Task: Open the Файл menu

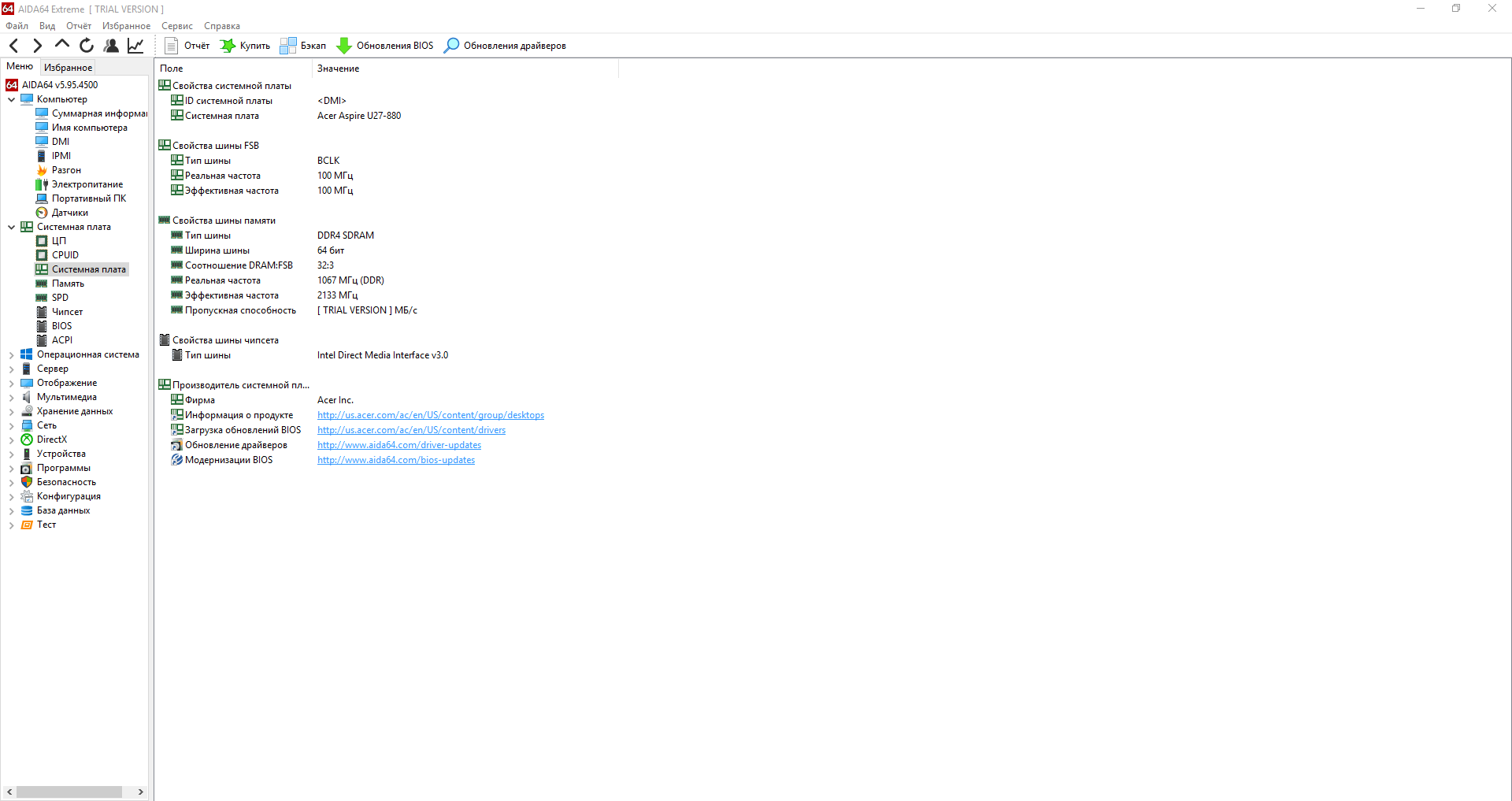Action: click(17, 26)
